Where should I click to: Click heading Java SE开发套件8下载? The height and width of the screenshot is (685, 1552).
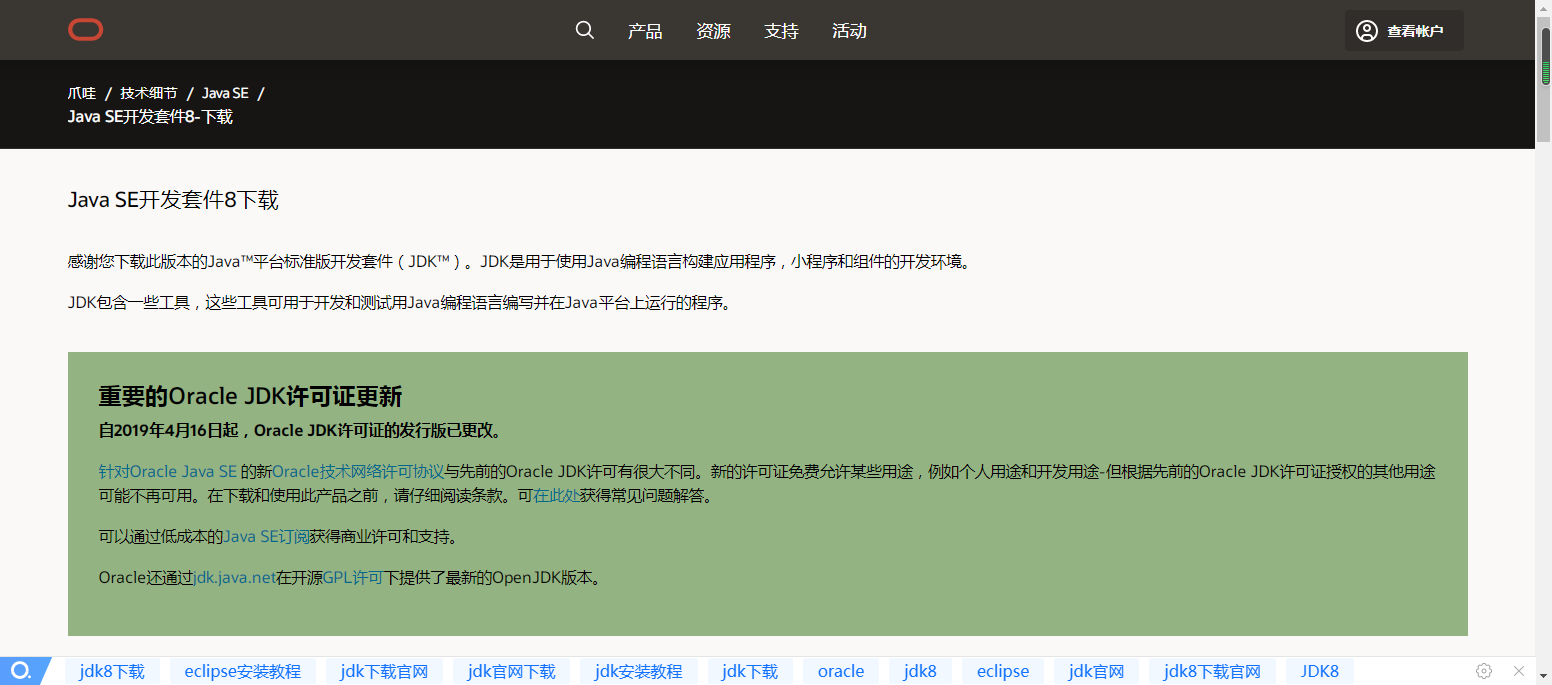(x=173, y=200)
